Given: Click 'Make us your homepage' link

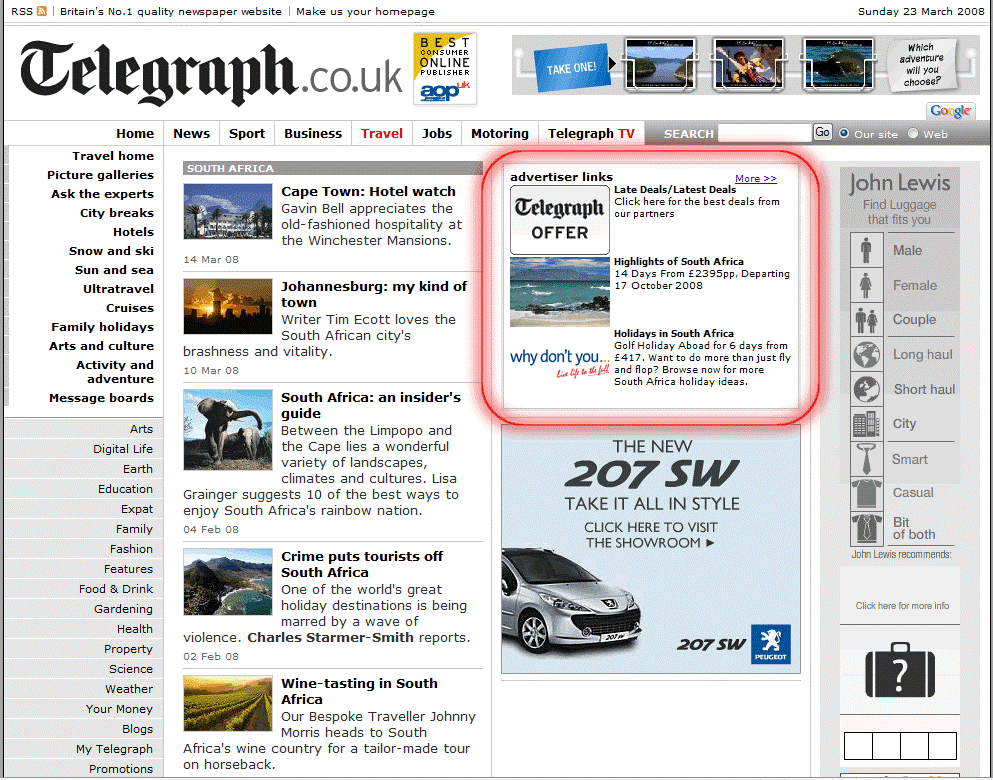Looking at the screenshot, I should [x=365, y=11].
